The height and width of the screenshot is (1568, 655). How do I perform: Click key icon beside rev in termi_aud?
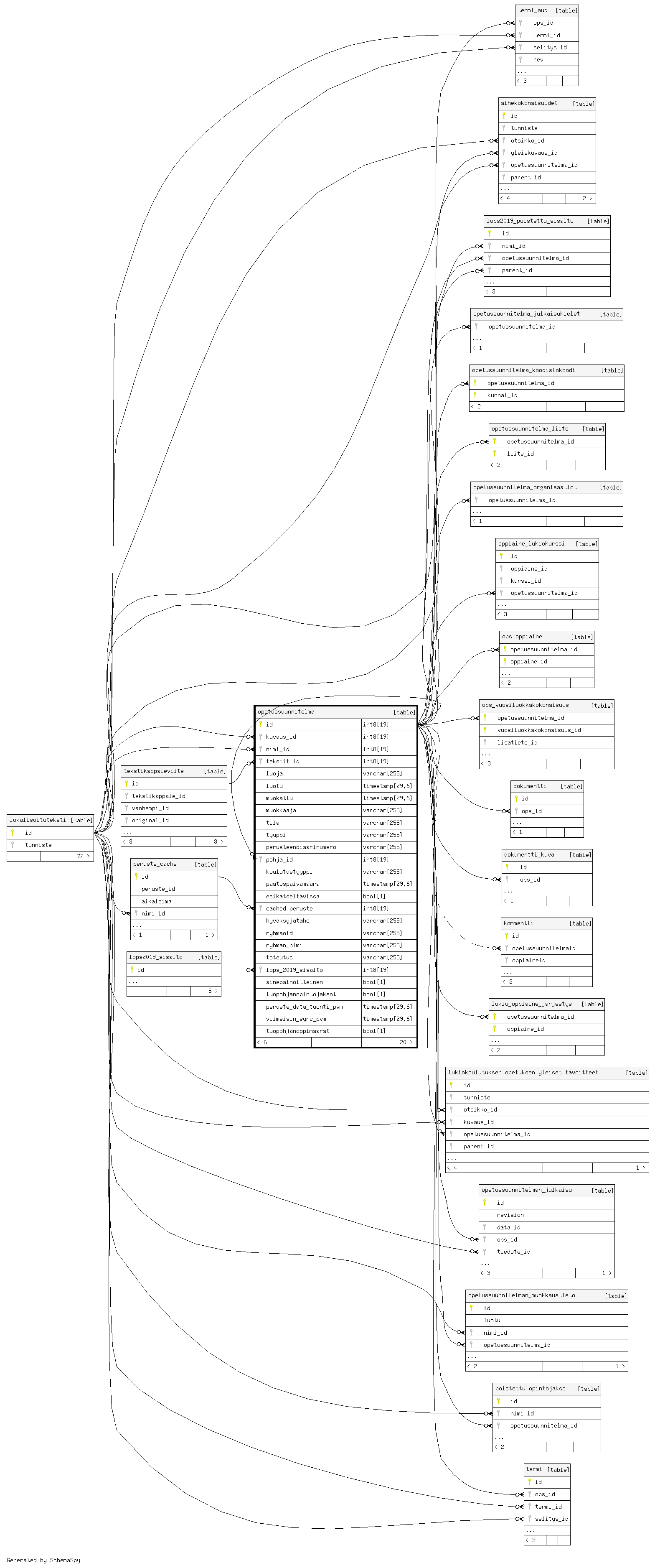pyautogui.click(x=520, y=60)
